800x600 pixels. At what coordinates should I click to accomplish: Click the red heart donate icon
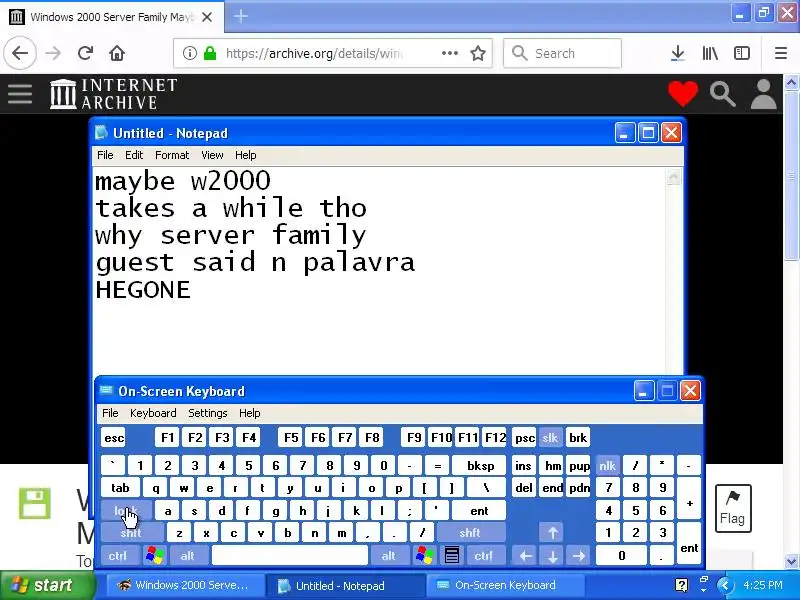pos(683,94)
